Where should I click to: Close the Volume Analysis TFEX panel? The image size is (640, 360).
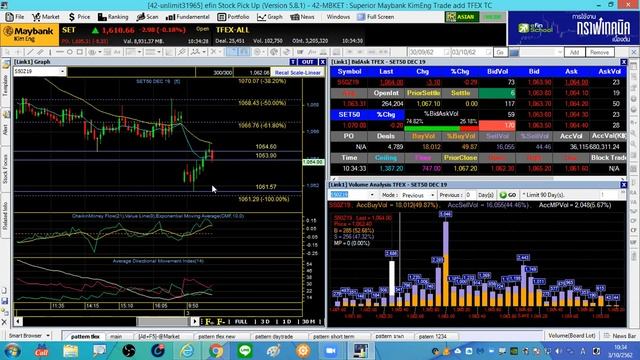pyautogui.click(x=624, y=185)
